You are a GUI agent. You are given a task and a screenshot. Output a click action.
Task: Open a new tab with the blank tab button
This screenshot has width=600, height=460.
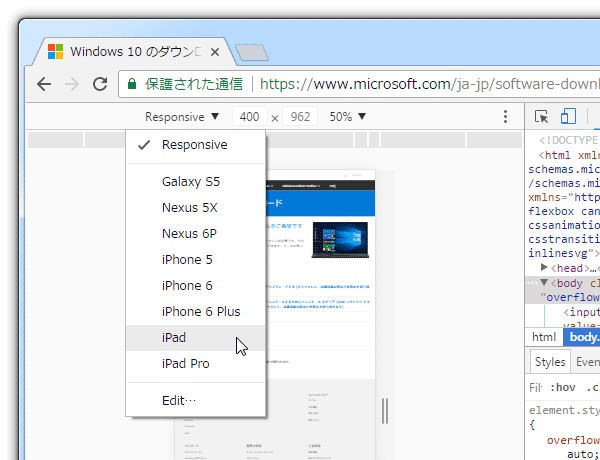(x=251, y=53)
